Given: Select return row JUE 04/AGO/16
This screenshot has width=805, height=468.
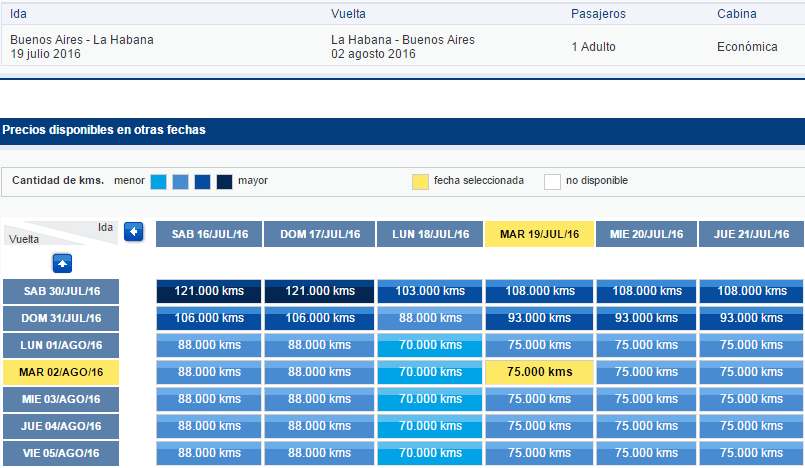Looking at the screenshot, I should (x=61, y=426).
